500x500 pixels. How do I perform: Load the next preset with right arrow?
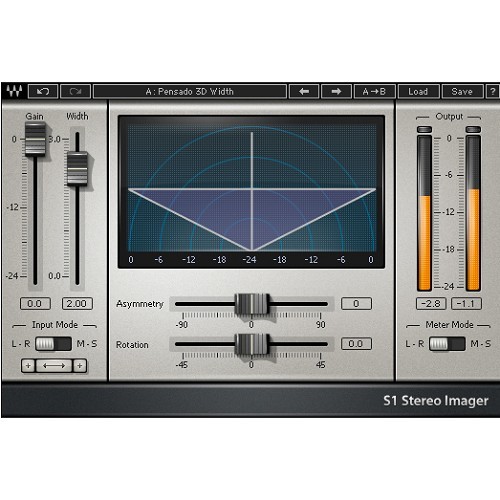[336, 91]
